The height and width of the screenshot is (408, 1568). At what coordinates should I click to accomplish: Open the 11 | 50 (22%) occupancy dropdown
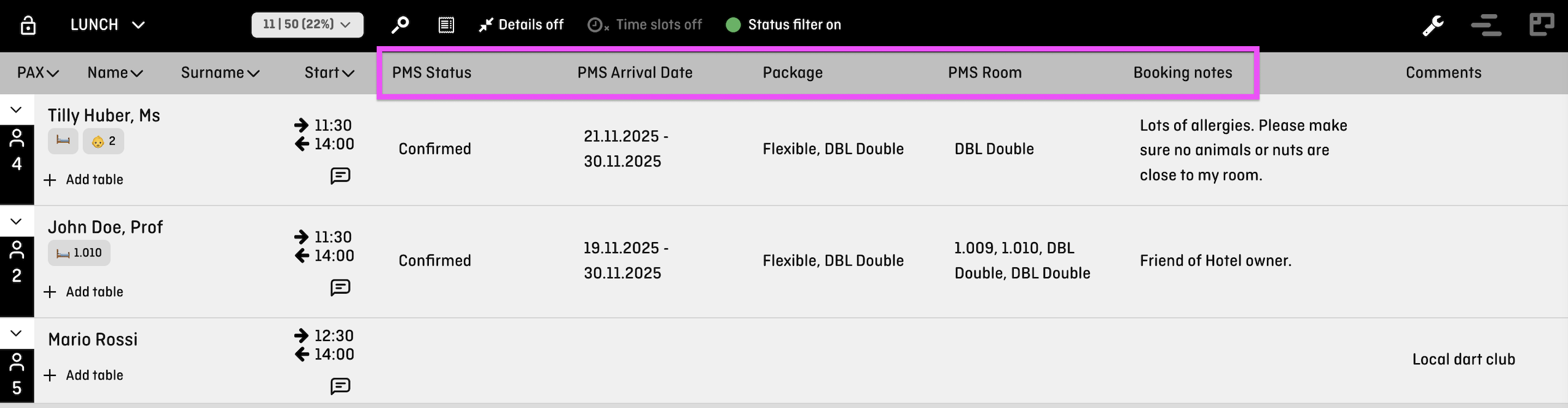(x=307, y=25)
